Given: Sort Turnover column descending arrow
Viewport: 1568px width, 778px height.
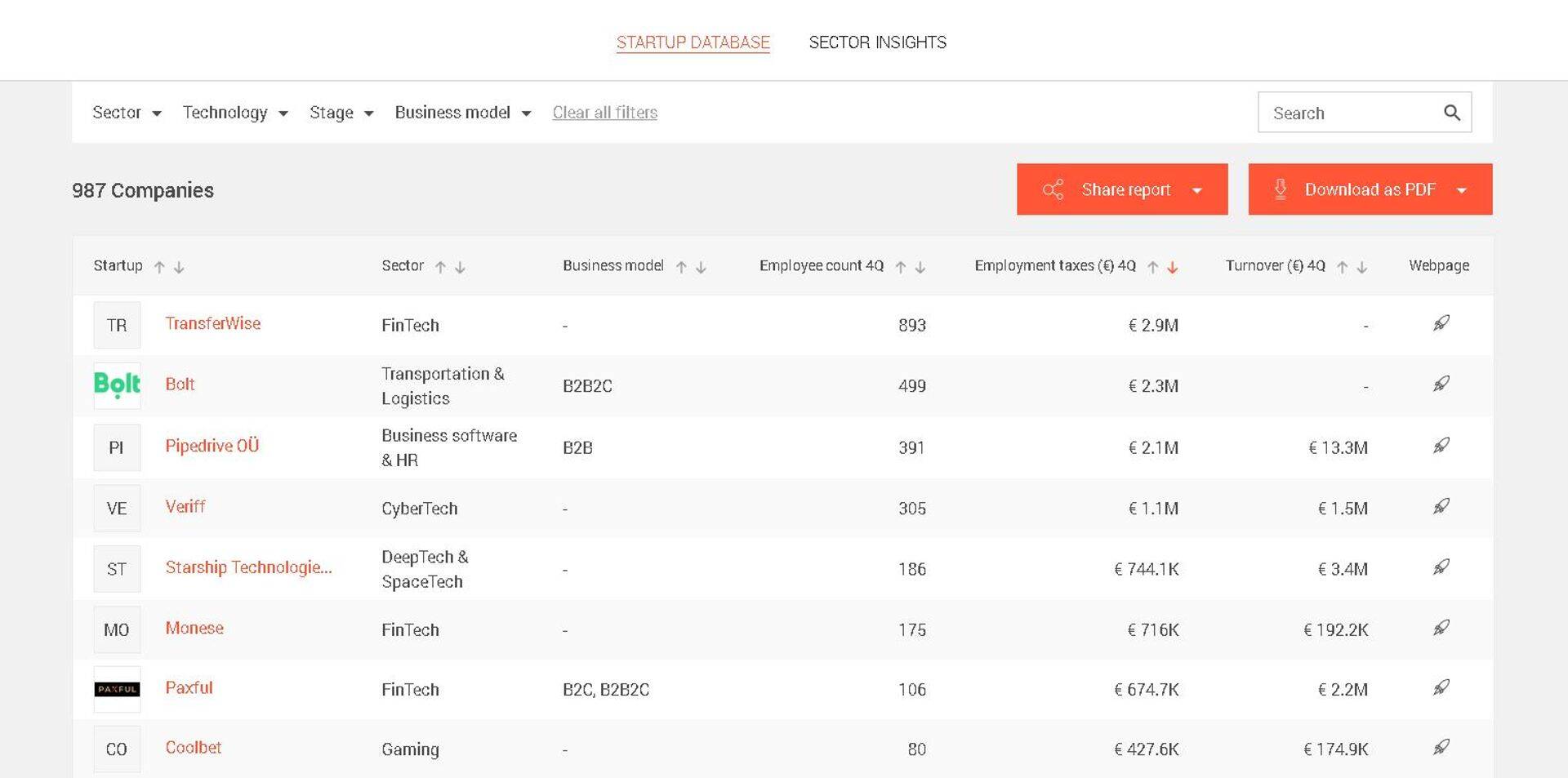Looking at the screenshot, I should click(x=1361, y=267).
